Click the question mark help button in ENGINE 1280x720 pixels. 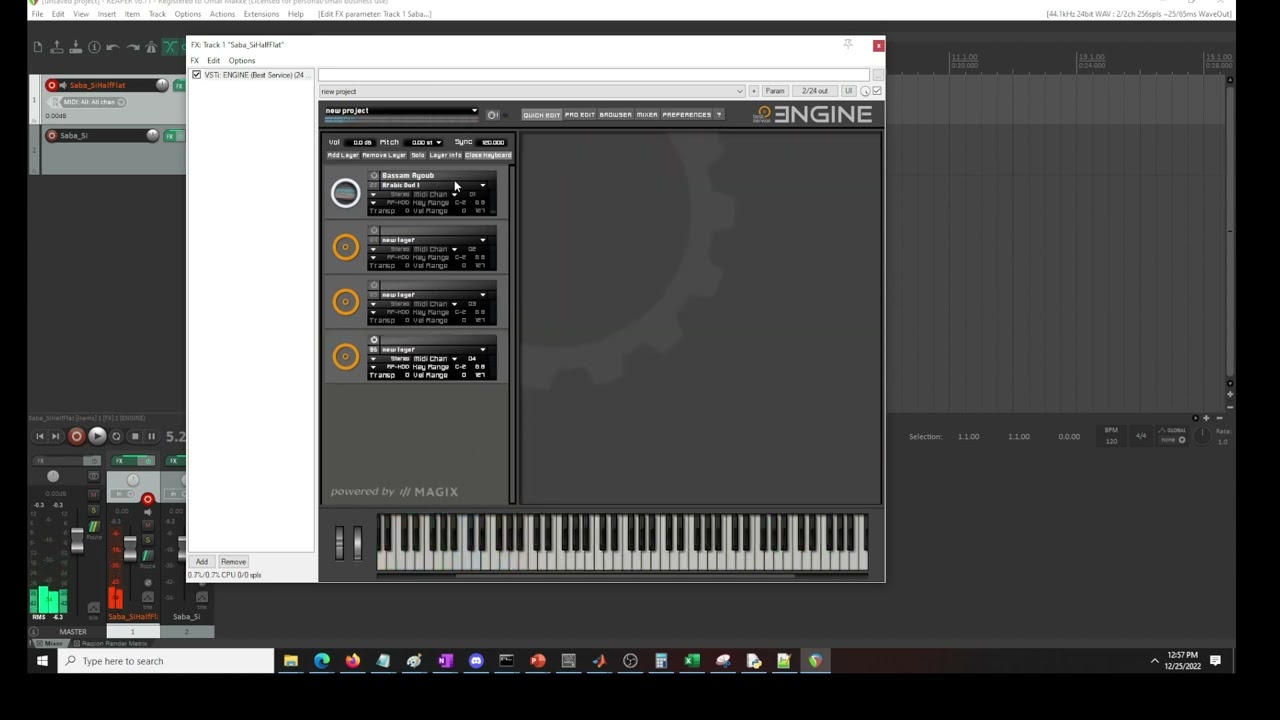[719, 115]
